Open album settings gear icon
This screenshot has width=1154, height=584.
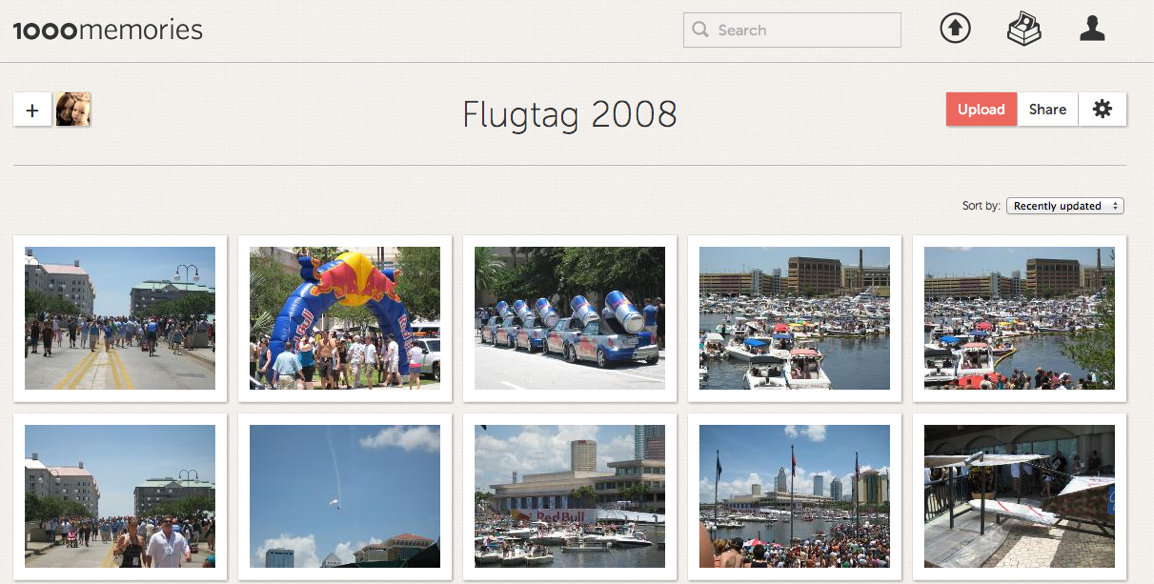pos(1102,109)
